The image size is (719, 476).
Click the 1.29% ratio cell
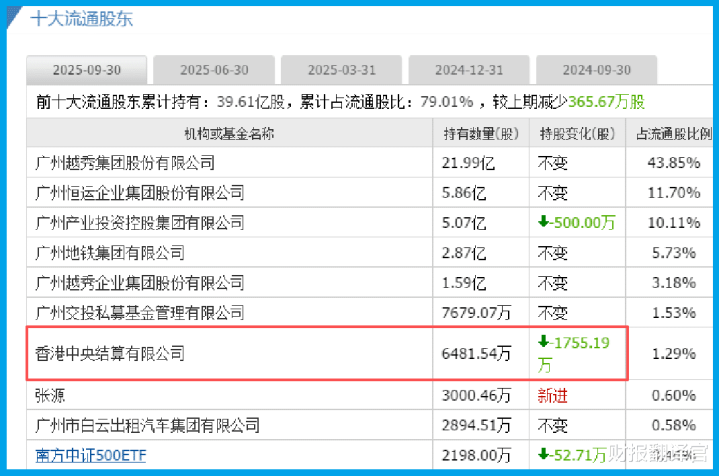[674, 354]
